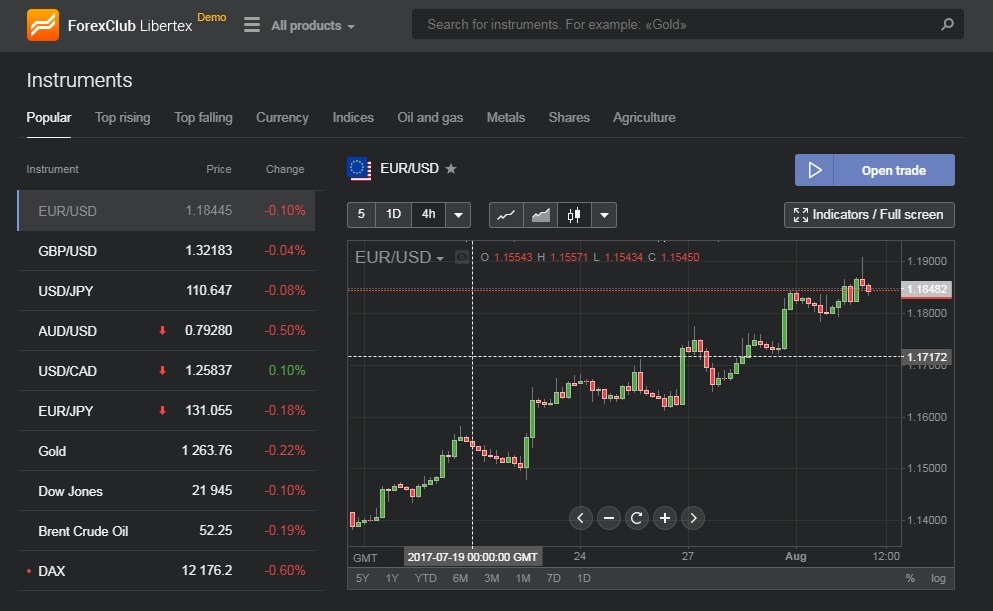Select the EUR/JPY instrument row

coord(167,410)
